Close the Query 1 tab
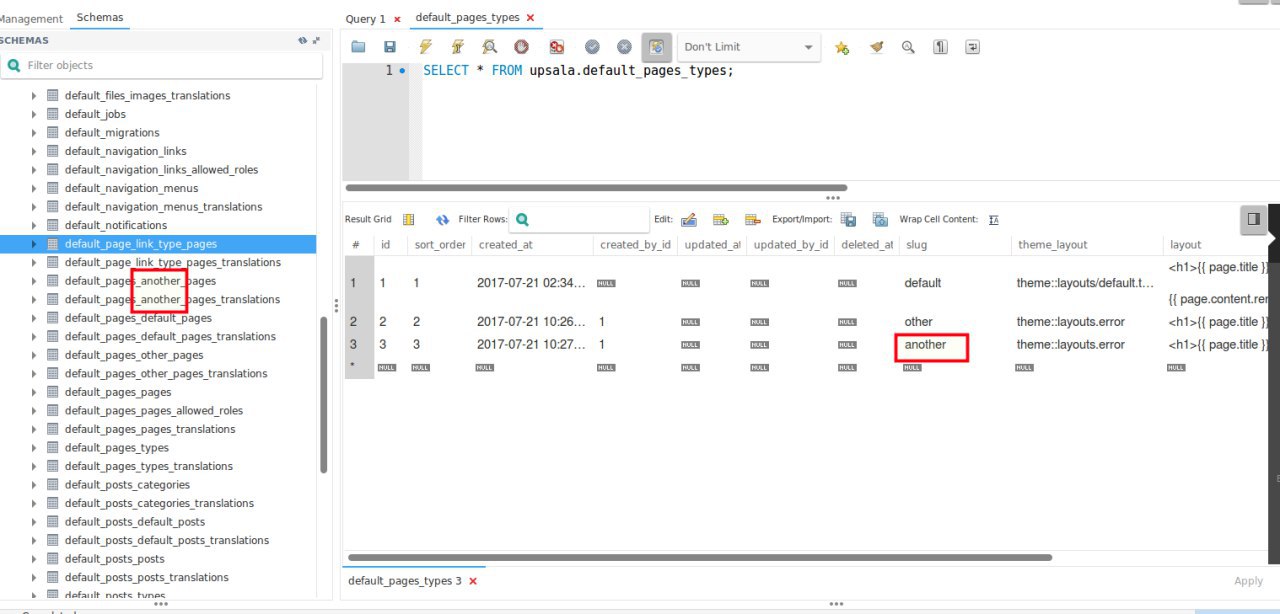This screenshot has height=614, width=1280. (397, 19)
